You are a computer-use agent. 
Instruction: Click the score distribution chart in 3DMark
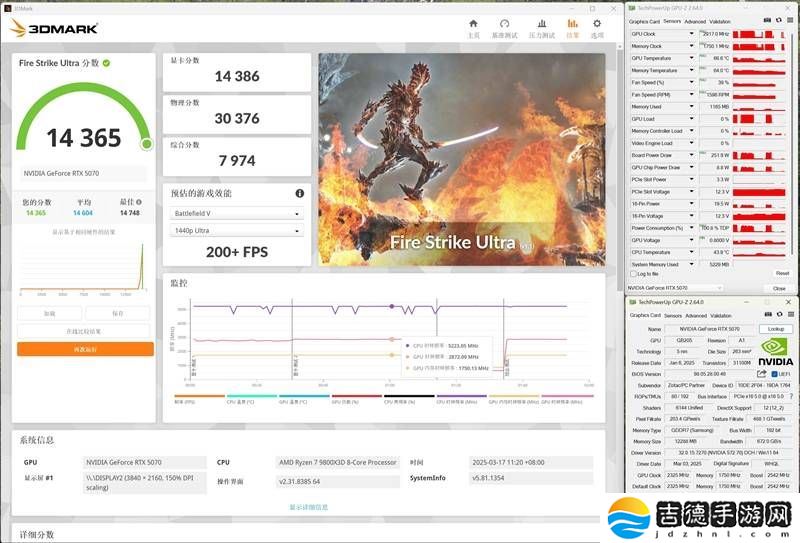point(84,267)
